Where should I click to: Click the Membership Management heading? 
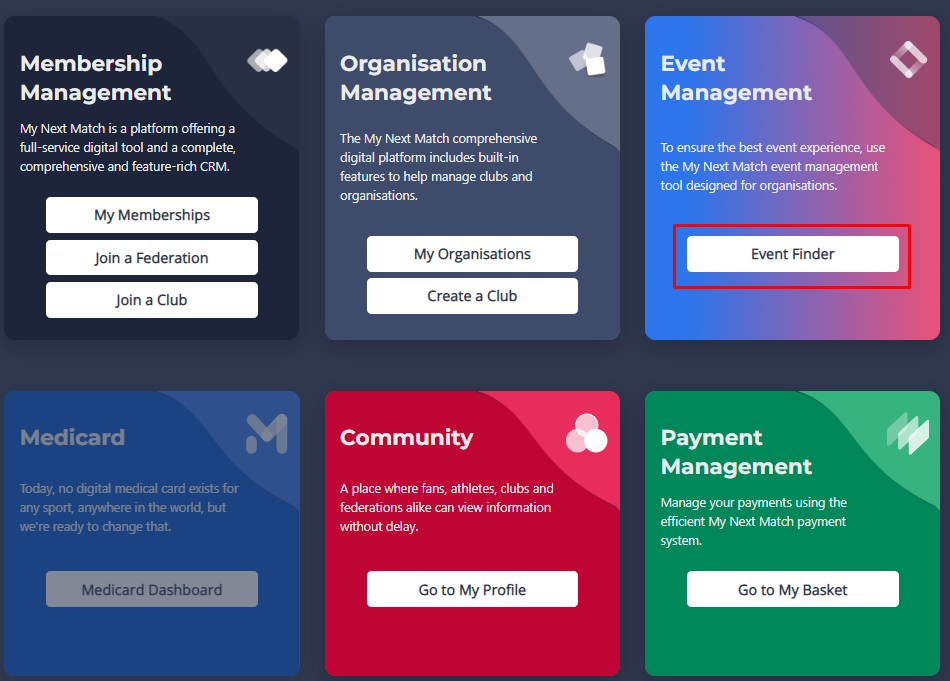click(x=96, y=78)
